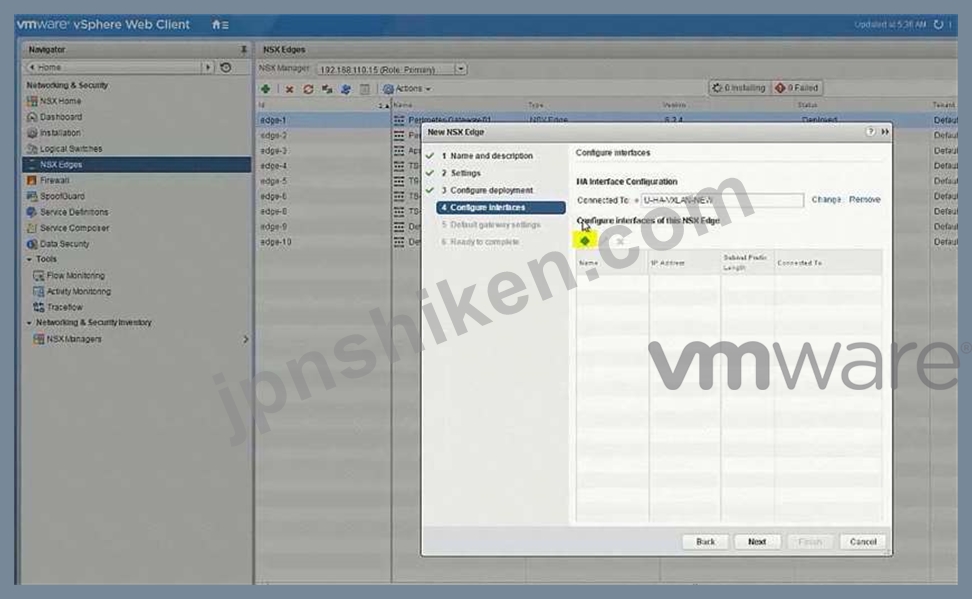Click the Remove link for HA interface

(x=865, y=200)
